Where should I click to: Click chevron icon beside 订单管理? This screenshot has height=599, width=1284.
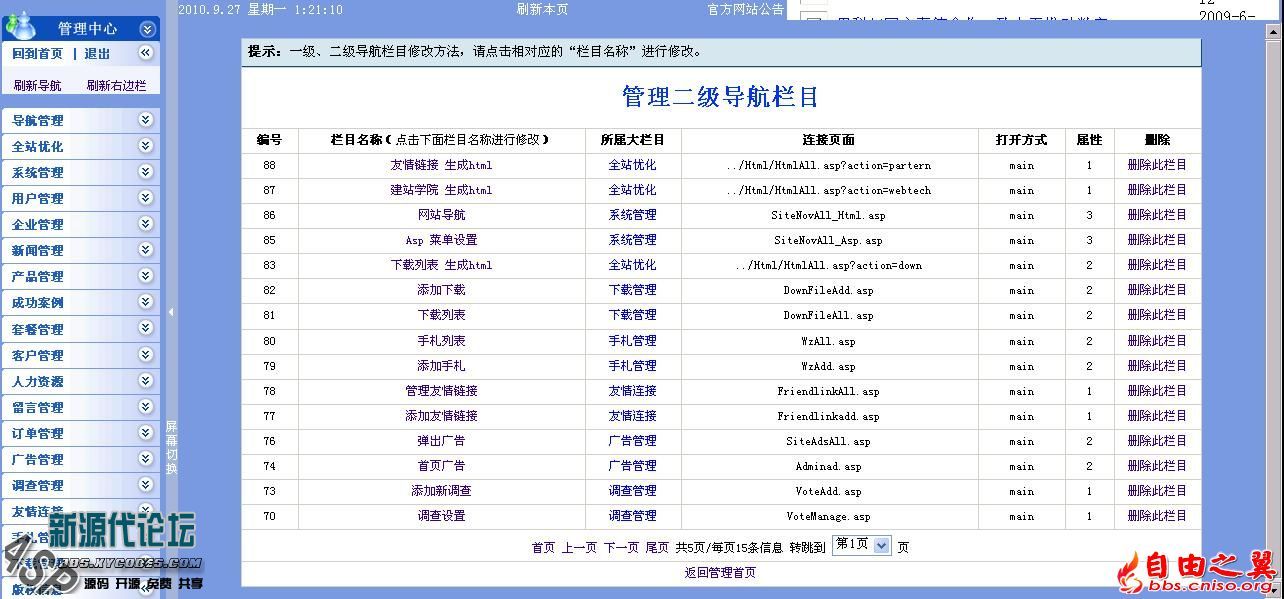146,433
